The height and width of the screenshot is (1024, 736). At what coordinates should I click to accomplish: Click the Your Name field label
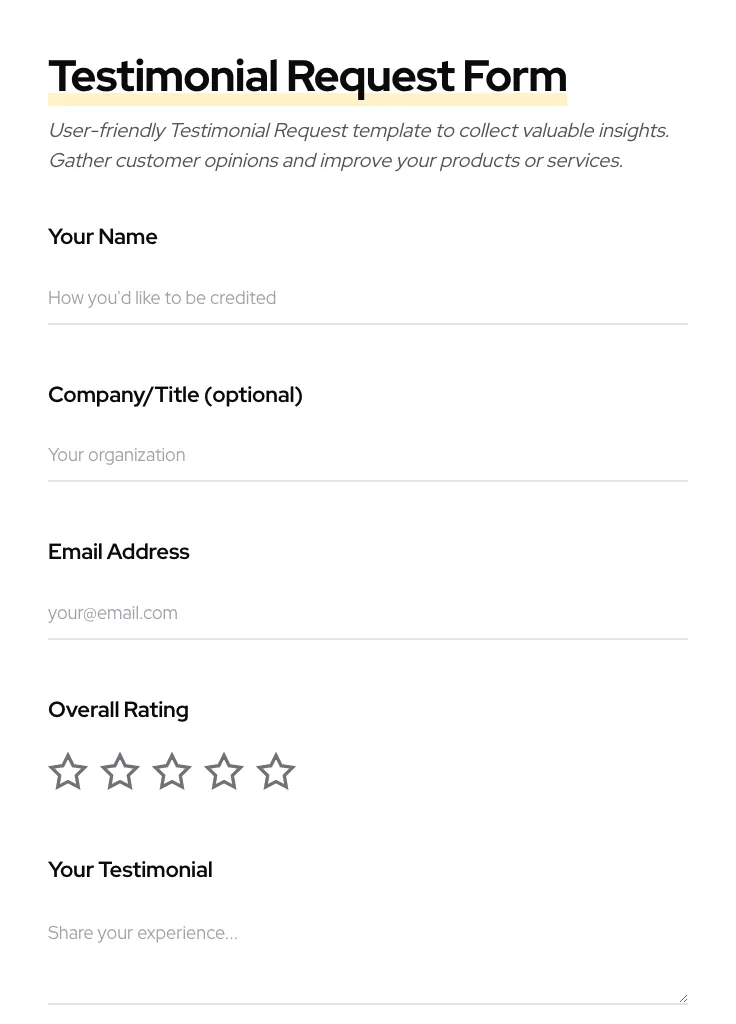pyautogui.click(x=102, y=237)
